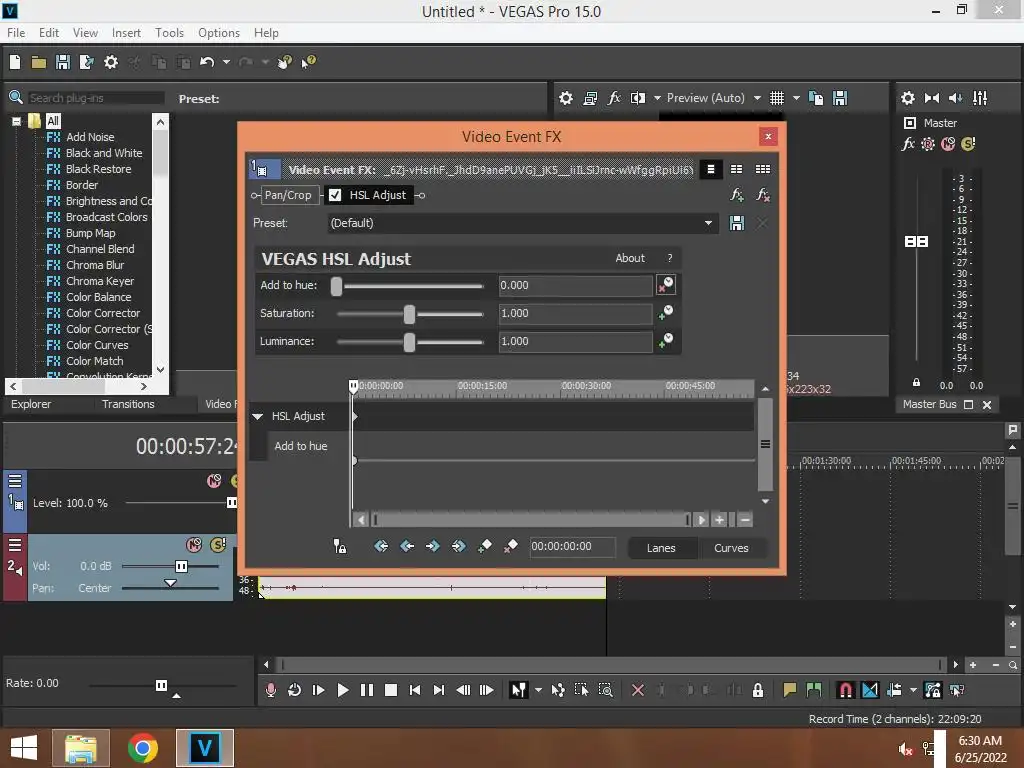
Task: Open the Insert menu
Action: 126,33
